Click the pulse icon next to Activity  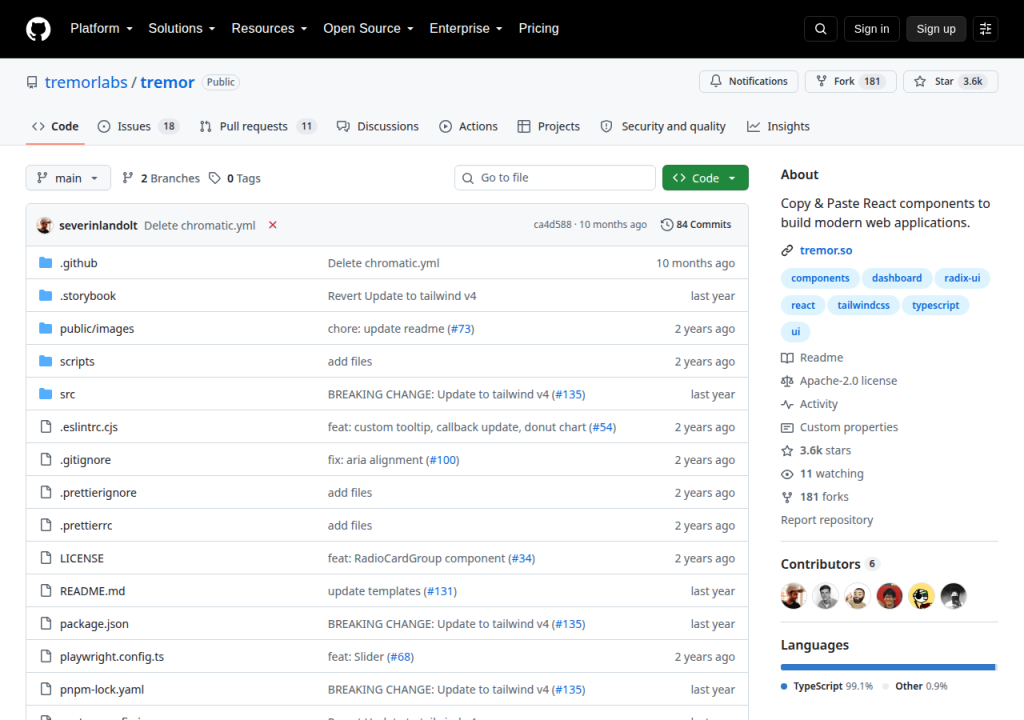(x=787, y=404)
